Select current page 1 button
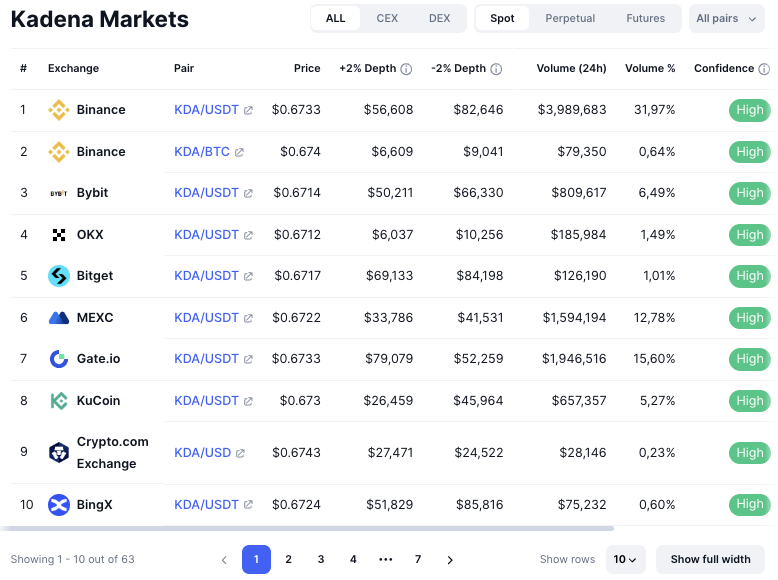The width and height of the screenshot is (778, 580). [x=257, y=559]
